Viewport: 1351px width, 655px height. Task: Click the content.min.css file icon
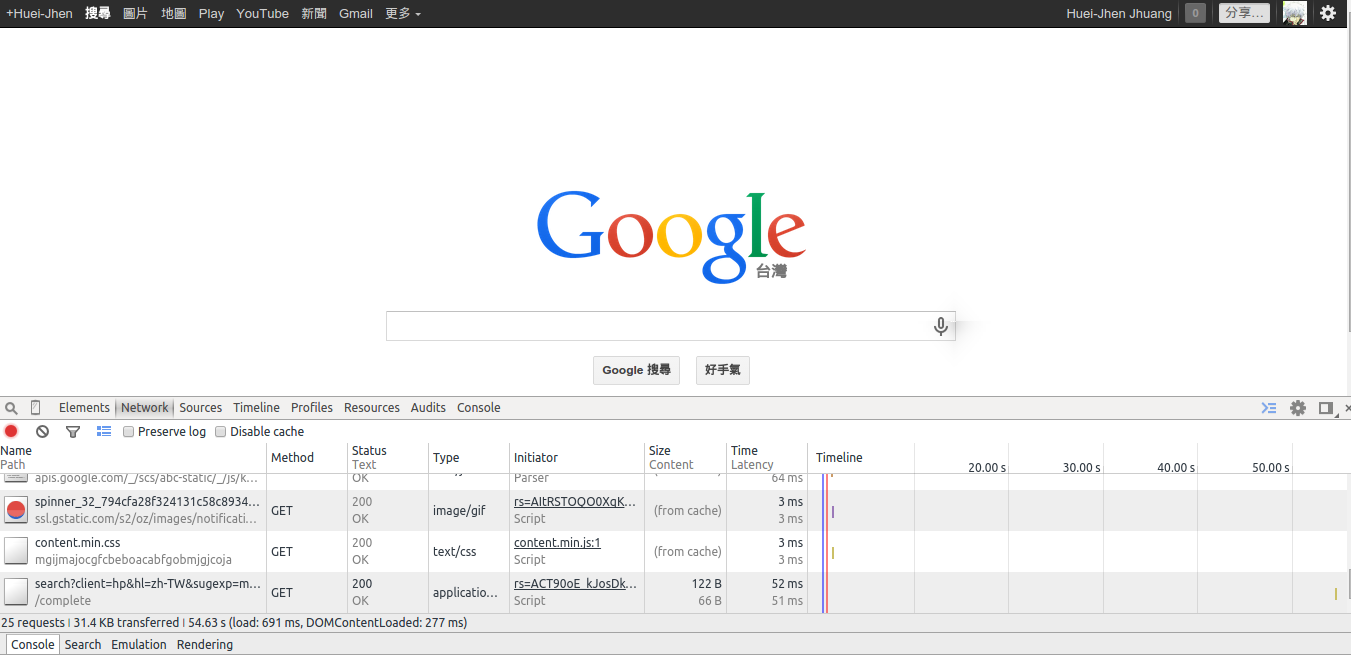point(16,552)
